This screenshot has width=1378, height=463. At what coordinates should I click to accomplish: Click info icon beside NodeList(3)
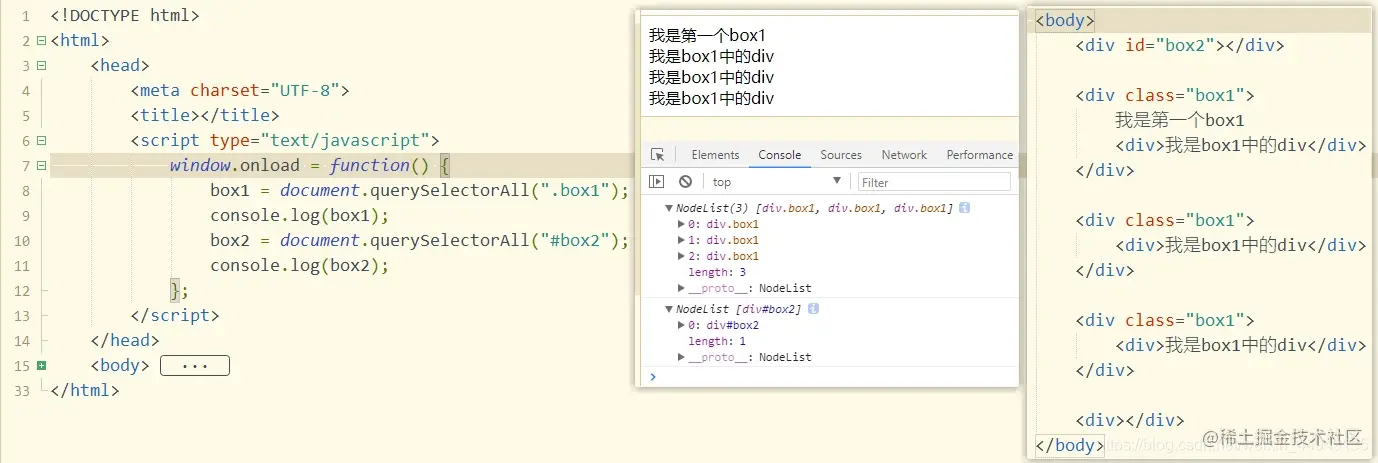coord(964,207)
